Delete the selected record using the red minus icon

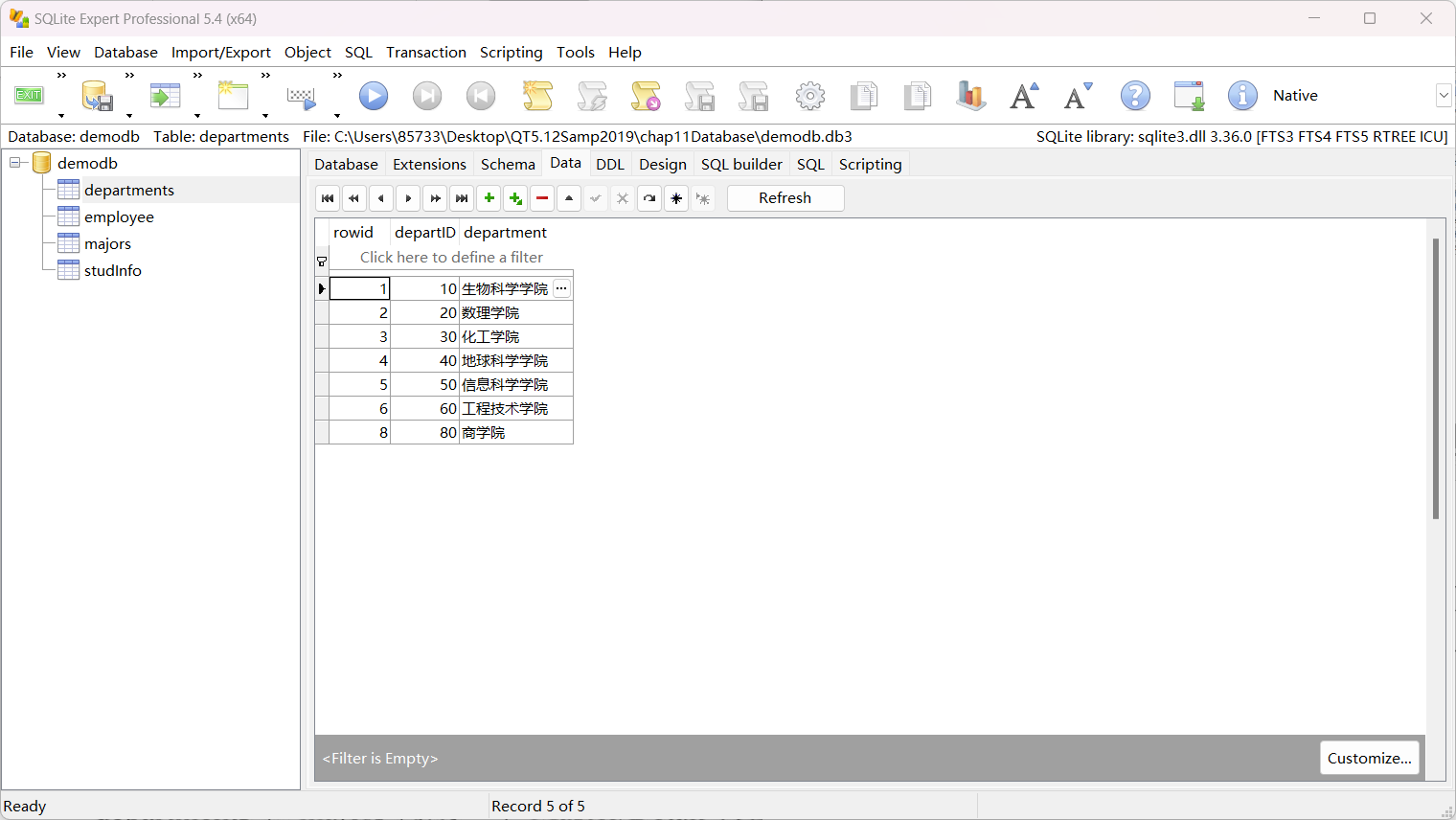click(x=542, y=198)
